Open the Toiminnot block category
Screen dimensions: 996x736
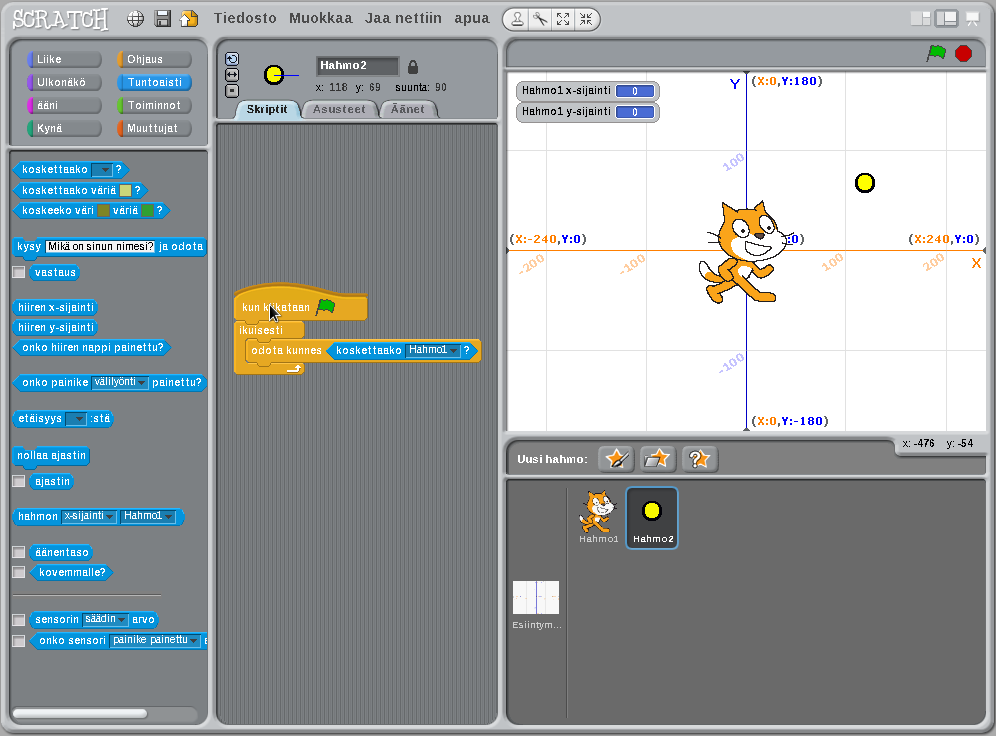154,105
